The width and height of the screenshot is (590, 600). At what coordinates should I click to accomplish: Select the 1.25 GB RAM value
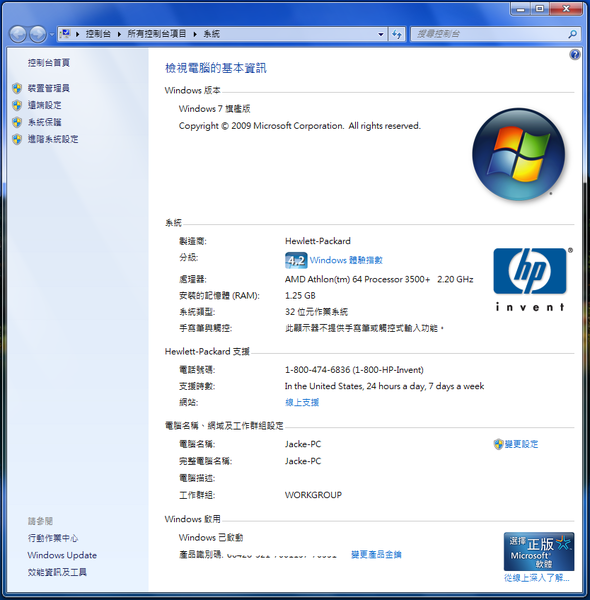(x=300, y=296)
